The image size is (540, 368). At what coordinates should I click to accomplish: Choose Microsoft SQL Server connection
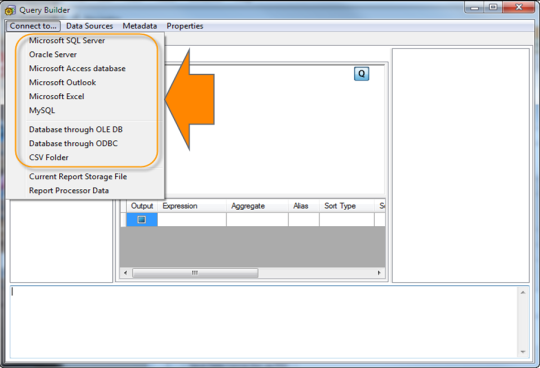pos(67,41)
